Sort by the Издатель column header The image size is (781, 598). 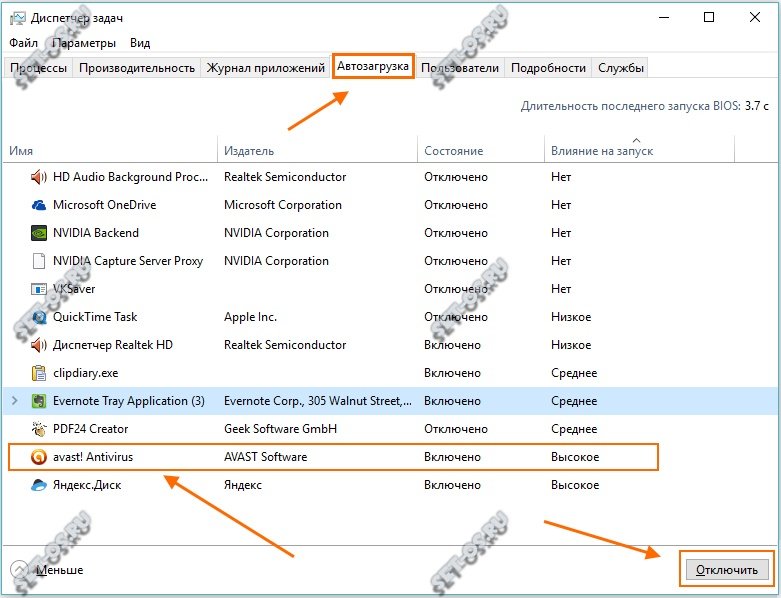click(317, 150)
